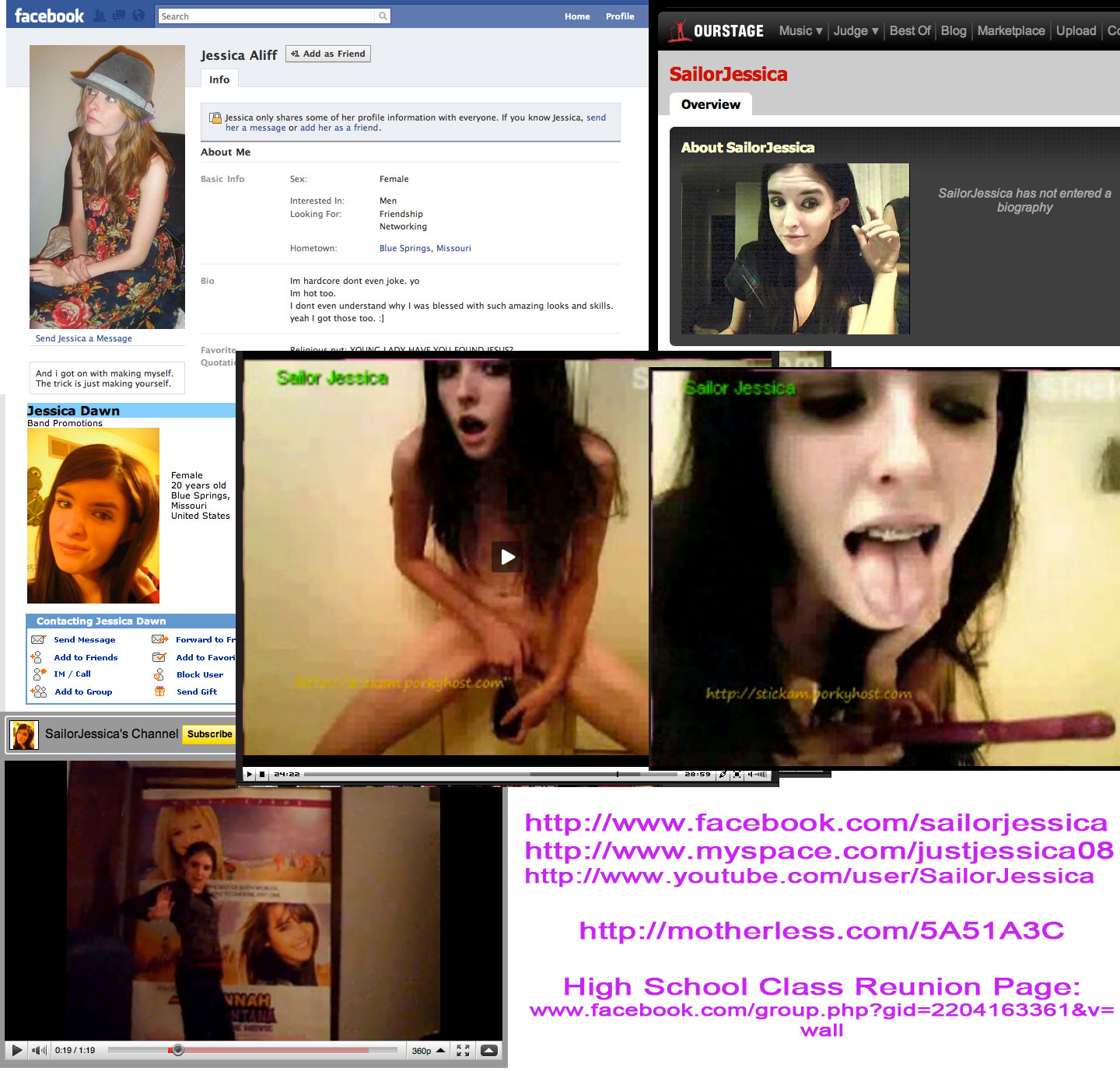Click the YouTube seek bar handle
This screenshot has height=1071, width=1120.
click(x=178, y=1051)
